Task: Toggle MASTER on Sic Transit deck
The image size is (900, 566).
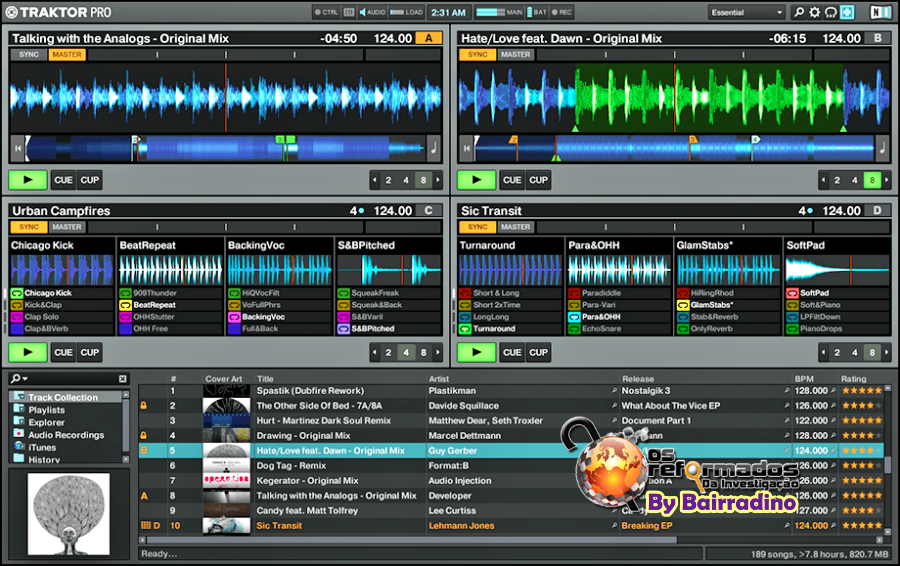Action: [515, 227]
